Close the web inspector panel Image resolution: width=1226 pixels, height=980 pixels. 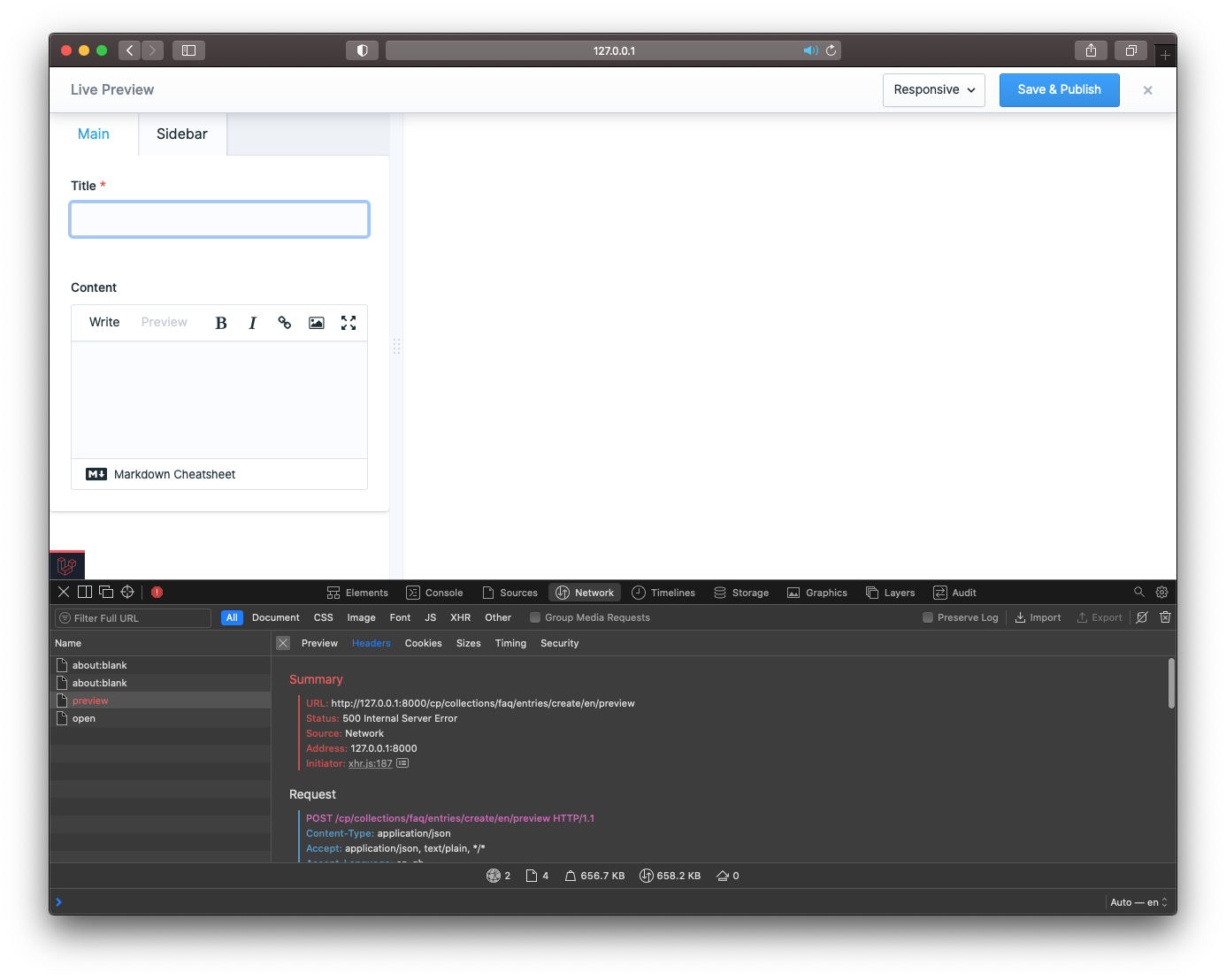pyautogui.click(x=64, y=593)
